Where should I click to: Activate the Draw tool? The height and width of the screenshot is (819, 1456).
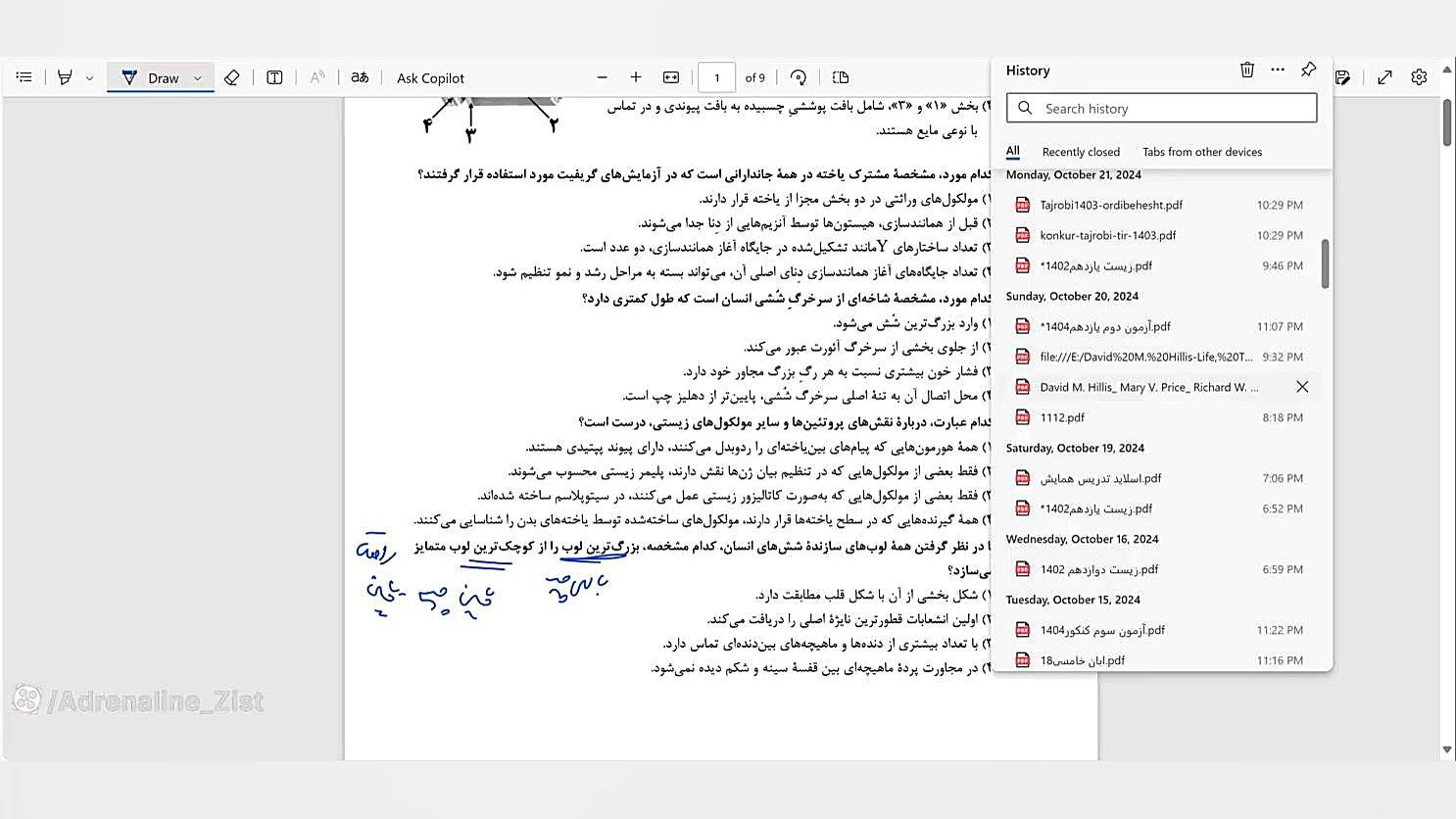150,77
